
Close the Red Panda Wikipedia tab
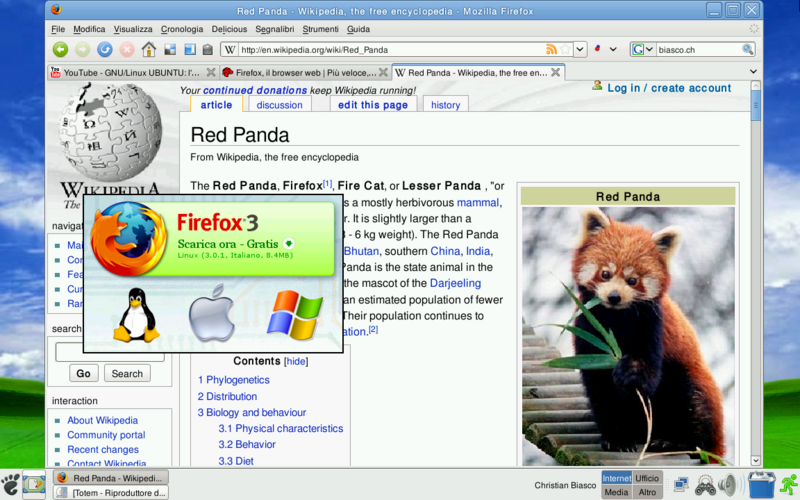556,72
